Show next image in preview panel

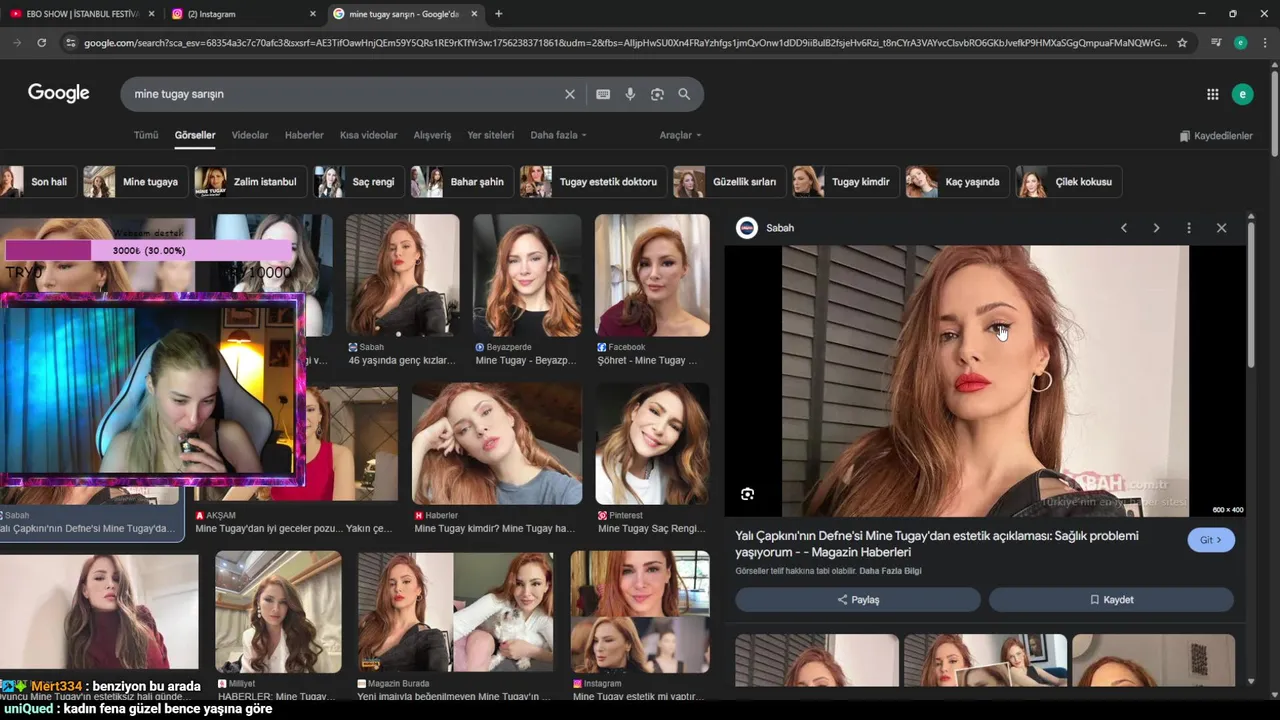tap(1156, 228)
